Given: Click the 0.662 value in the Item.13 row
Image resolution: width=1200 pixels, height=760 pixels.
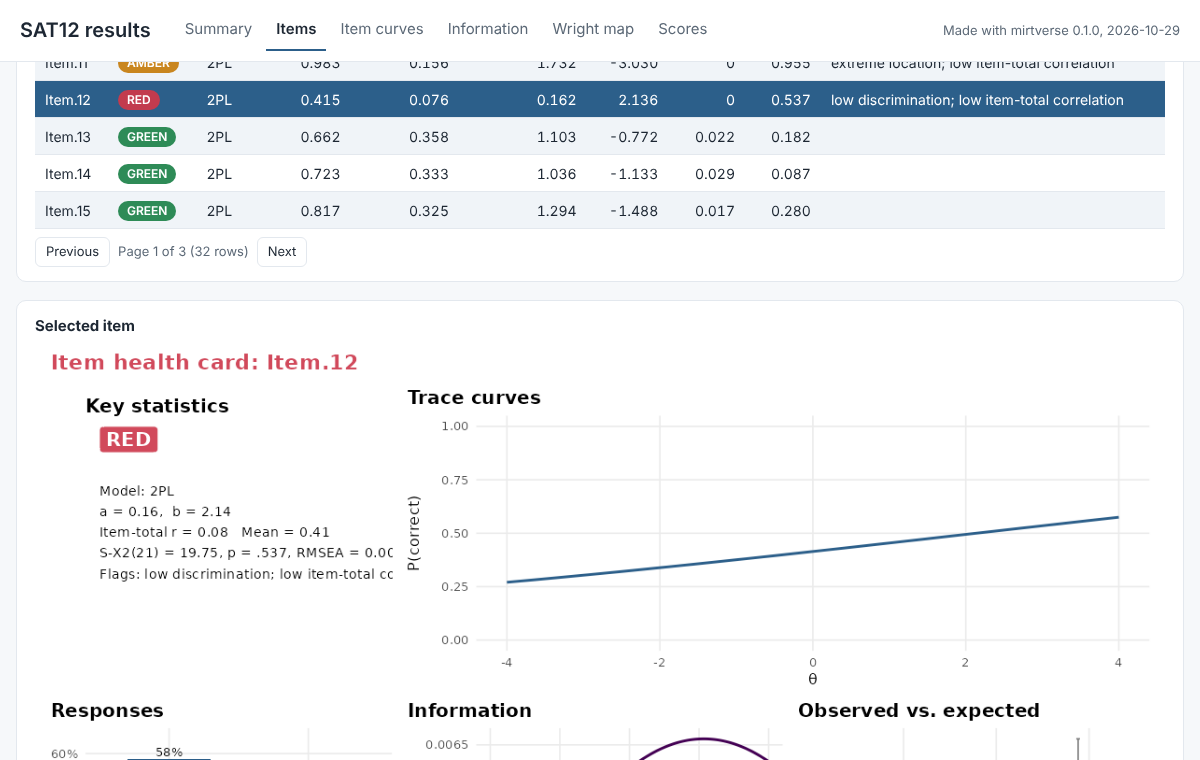Looking at the screenshot, I should 320,137.
